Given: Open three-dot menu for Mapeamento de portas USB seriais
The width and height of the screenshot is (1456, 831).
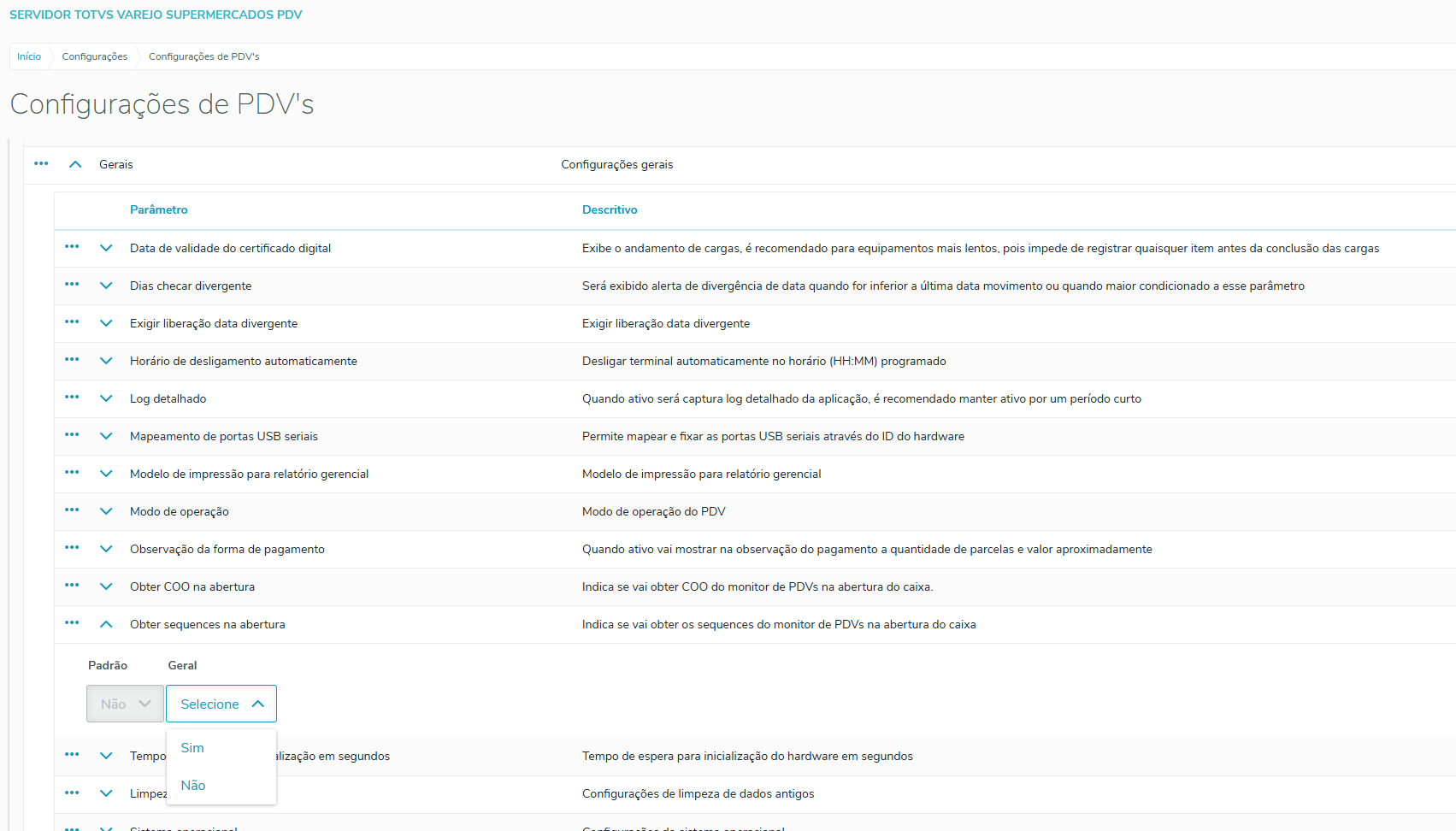Looking at the screenshot, I should 72,435.
